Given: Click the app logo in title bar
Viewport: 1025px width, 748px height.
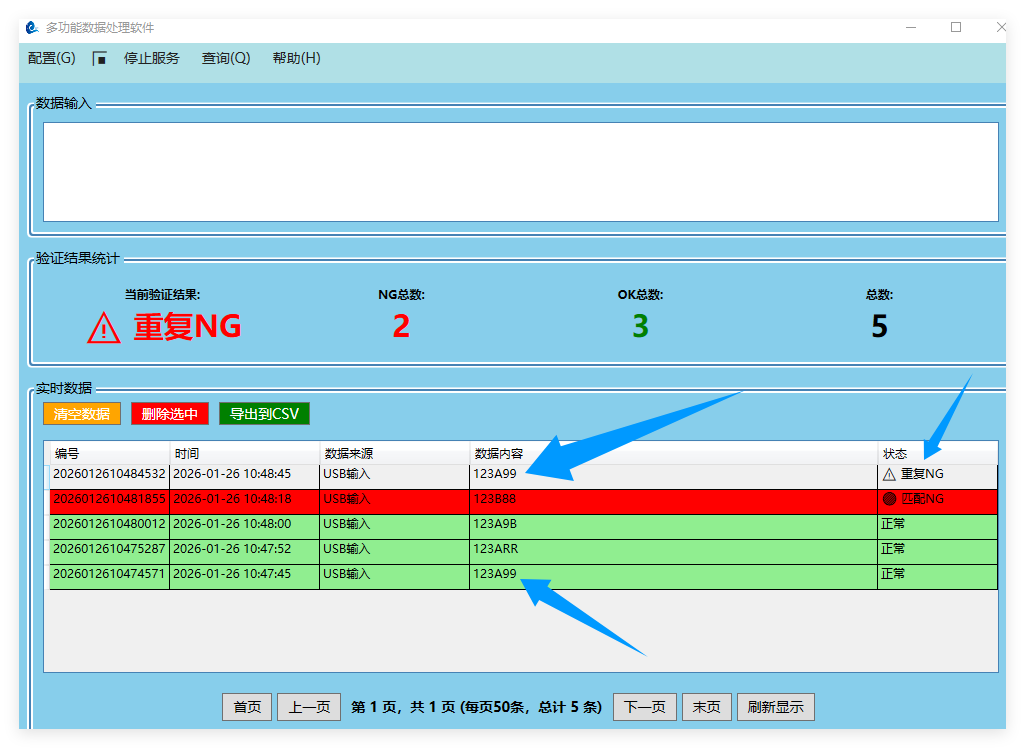Looking at the screenshot, I should tap(32, 28).
